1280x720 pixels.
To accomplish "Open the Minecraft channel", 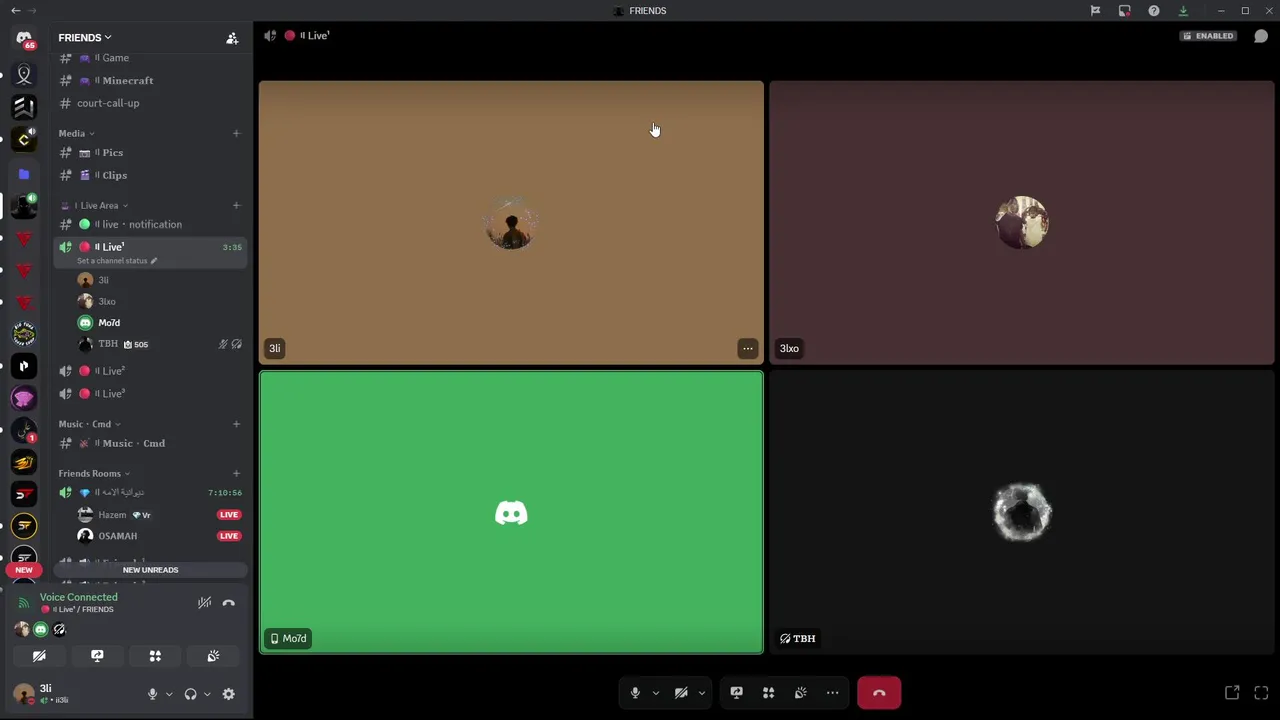I will (x=150, y=80).
